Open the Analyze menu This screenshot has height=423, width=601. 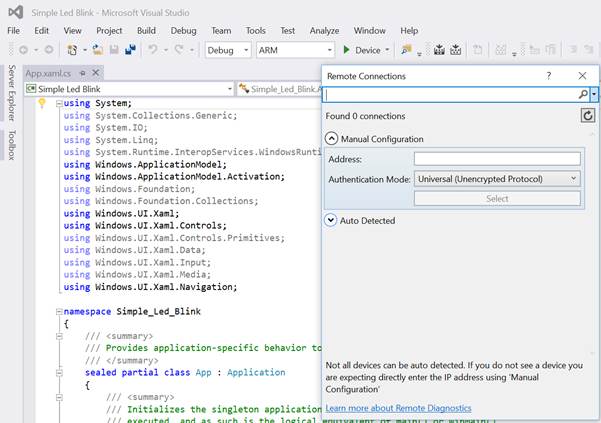(x=324, y=31)
